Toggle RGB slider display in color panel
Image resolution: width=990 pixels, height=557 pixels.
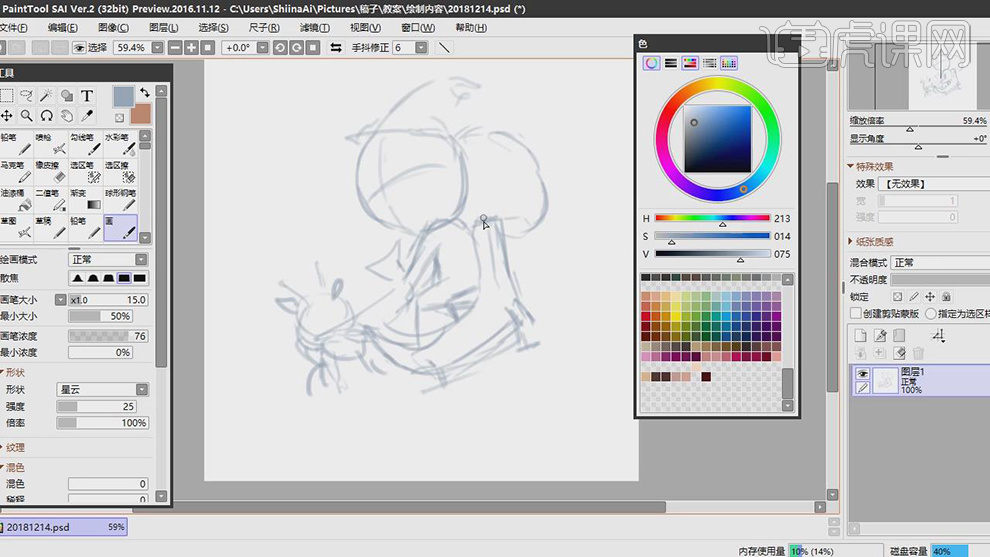click(x=671, y=63)
